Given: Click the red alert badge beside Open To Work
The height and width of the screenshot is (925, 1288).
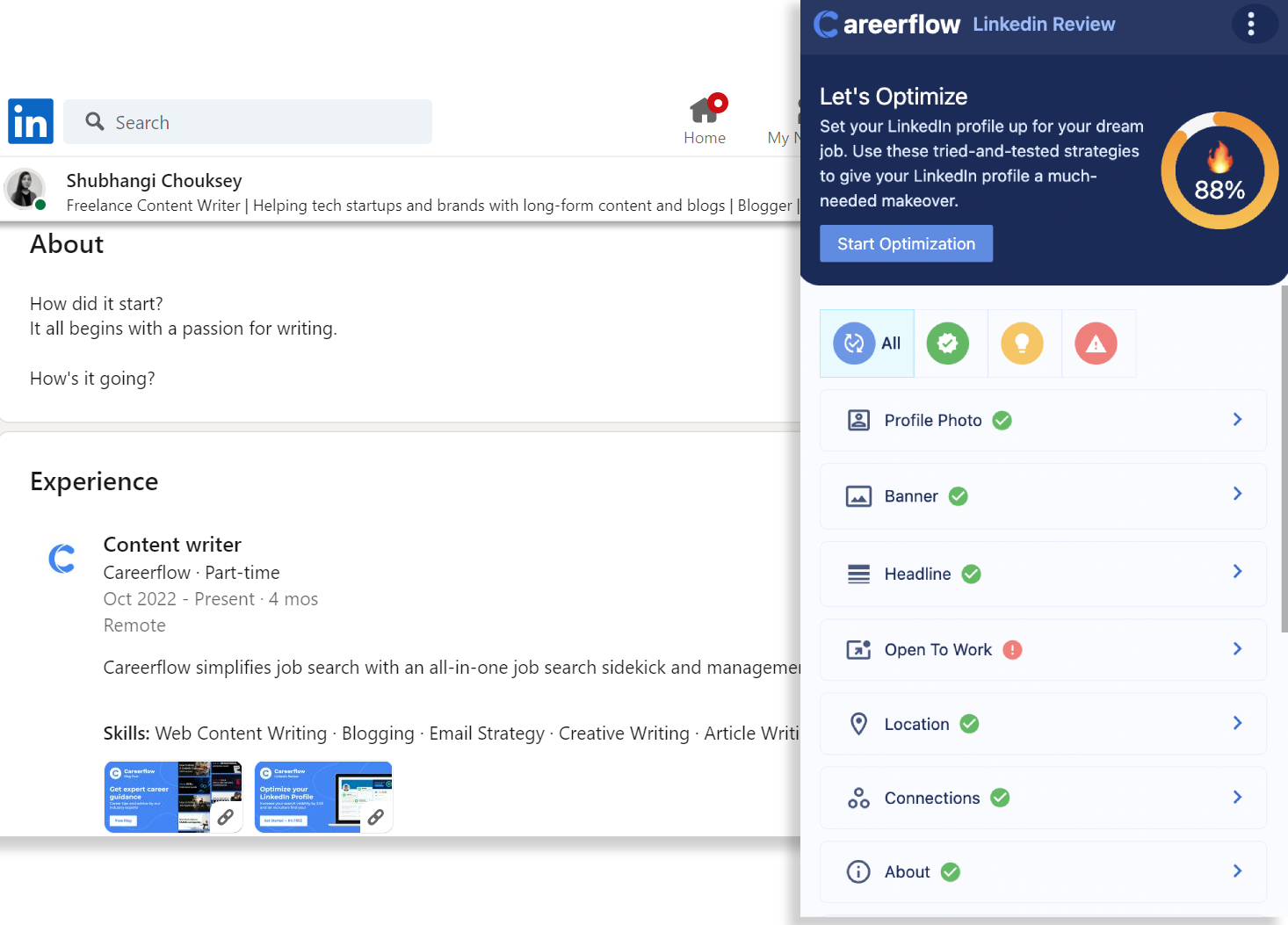Looking at the screenshot, I should click(x=1012, y=650).
